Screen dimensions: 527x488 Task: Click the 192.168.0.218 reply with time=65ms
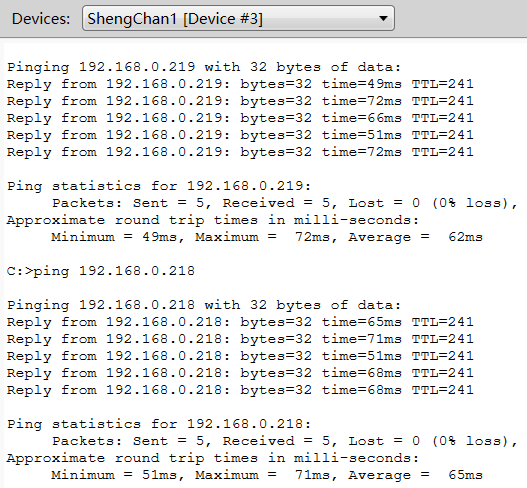click(x=240, y=322)
